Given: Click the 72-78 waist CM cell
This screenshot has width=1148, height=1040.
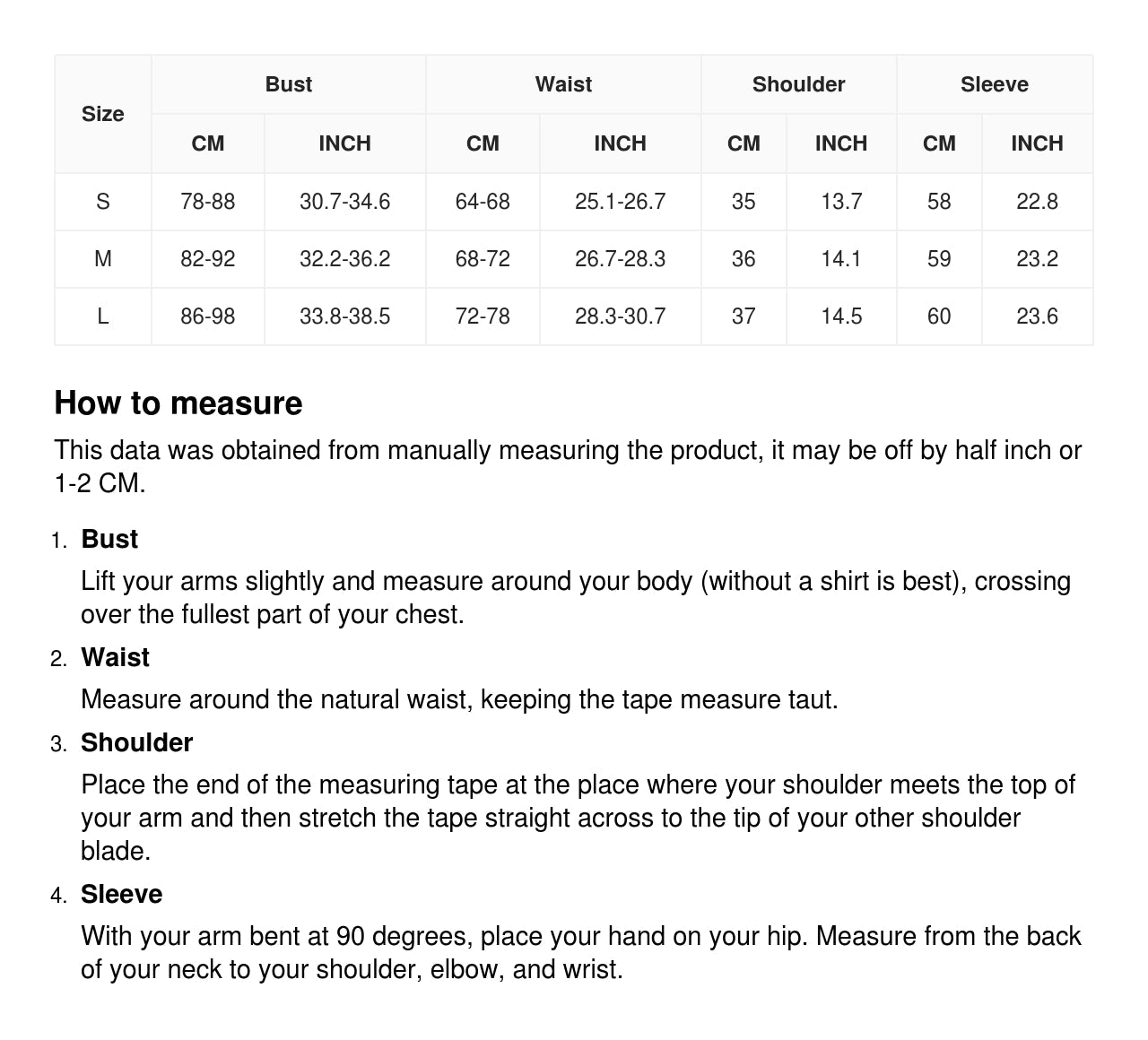Looking at the screenshot, I should pos(483,316).
